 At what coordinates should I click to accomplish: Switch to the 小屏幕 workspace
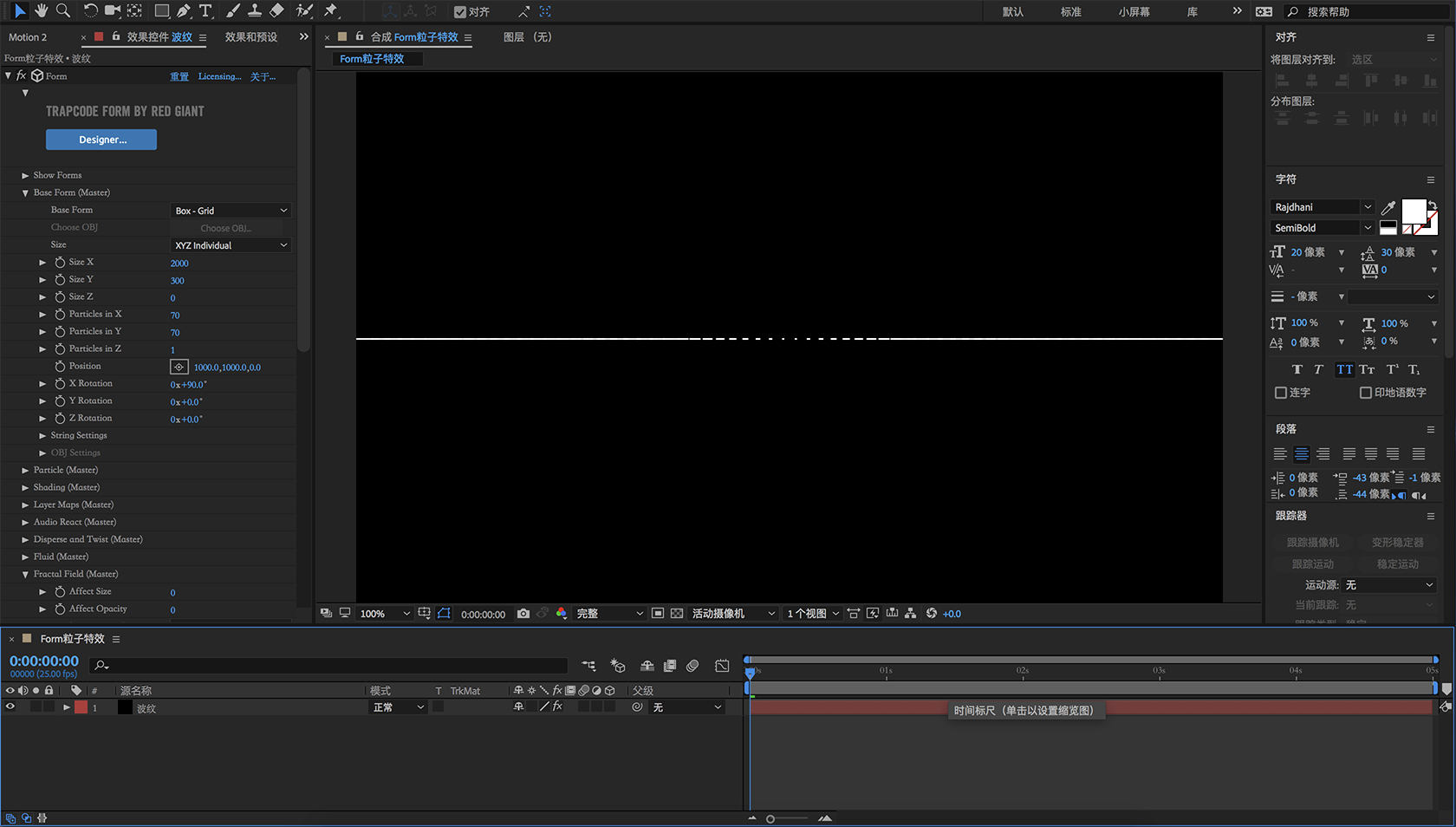pyautogui.click(x=1134, y=12)
